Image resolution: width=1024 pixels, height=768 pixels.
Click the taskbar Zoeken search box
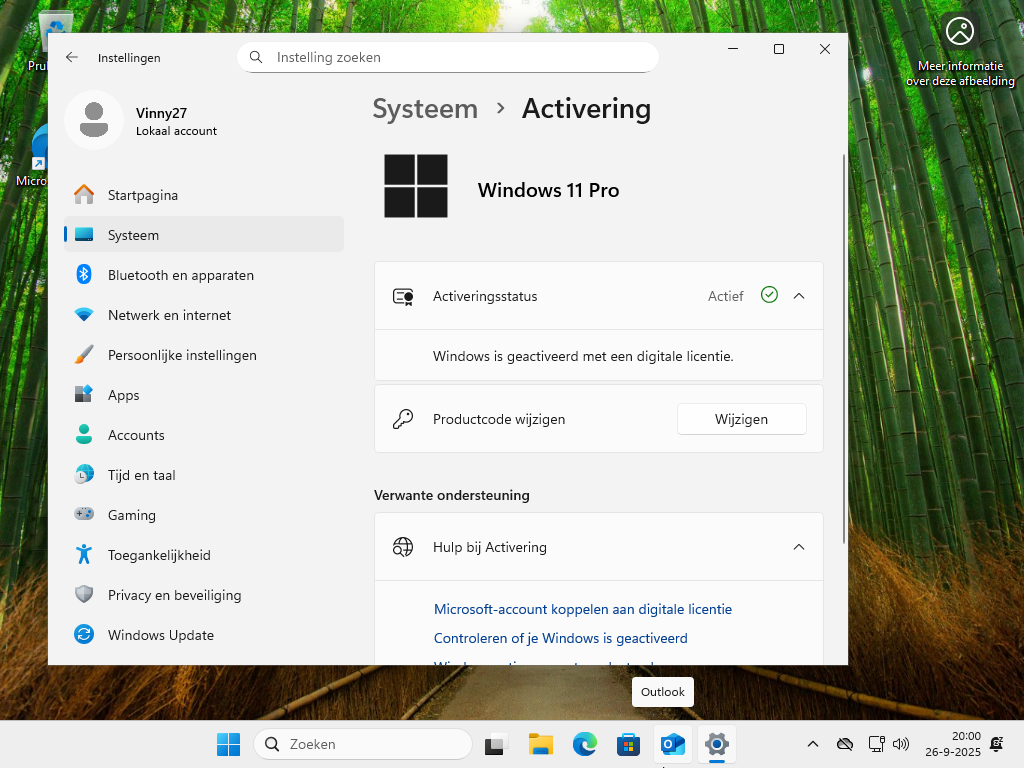pos(363,744)
